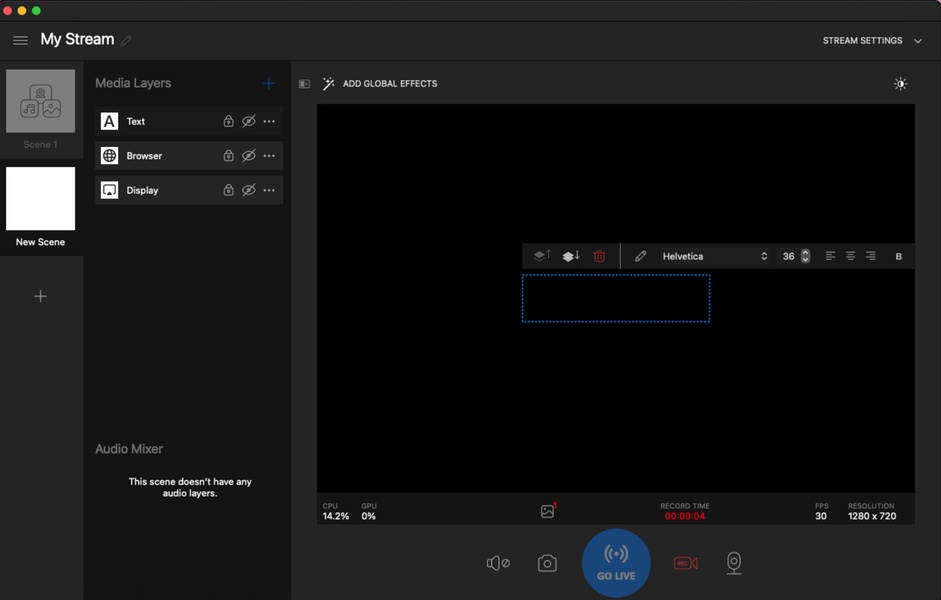The image size is (941, 600).
Task: Open more options for the Text layer
Action: click(269, 121)
